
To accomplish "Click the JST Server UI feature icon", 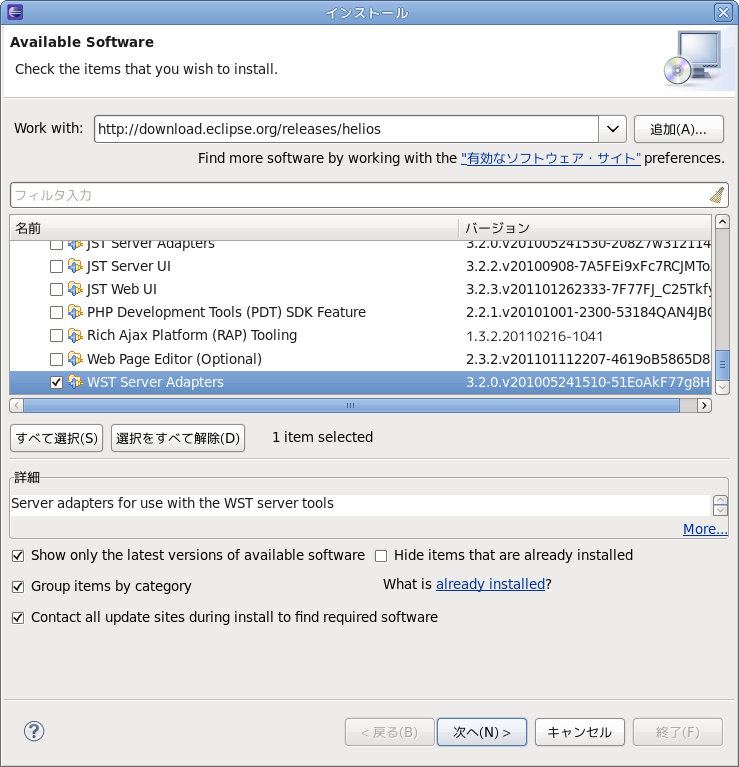I will (75, 266).
